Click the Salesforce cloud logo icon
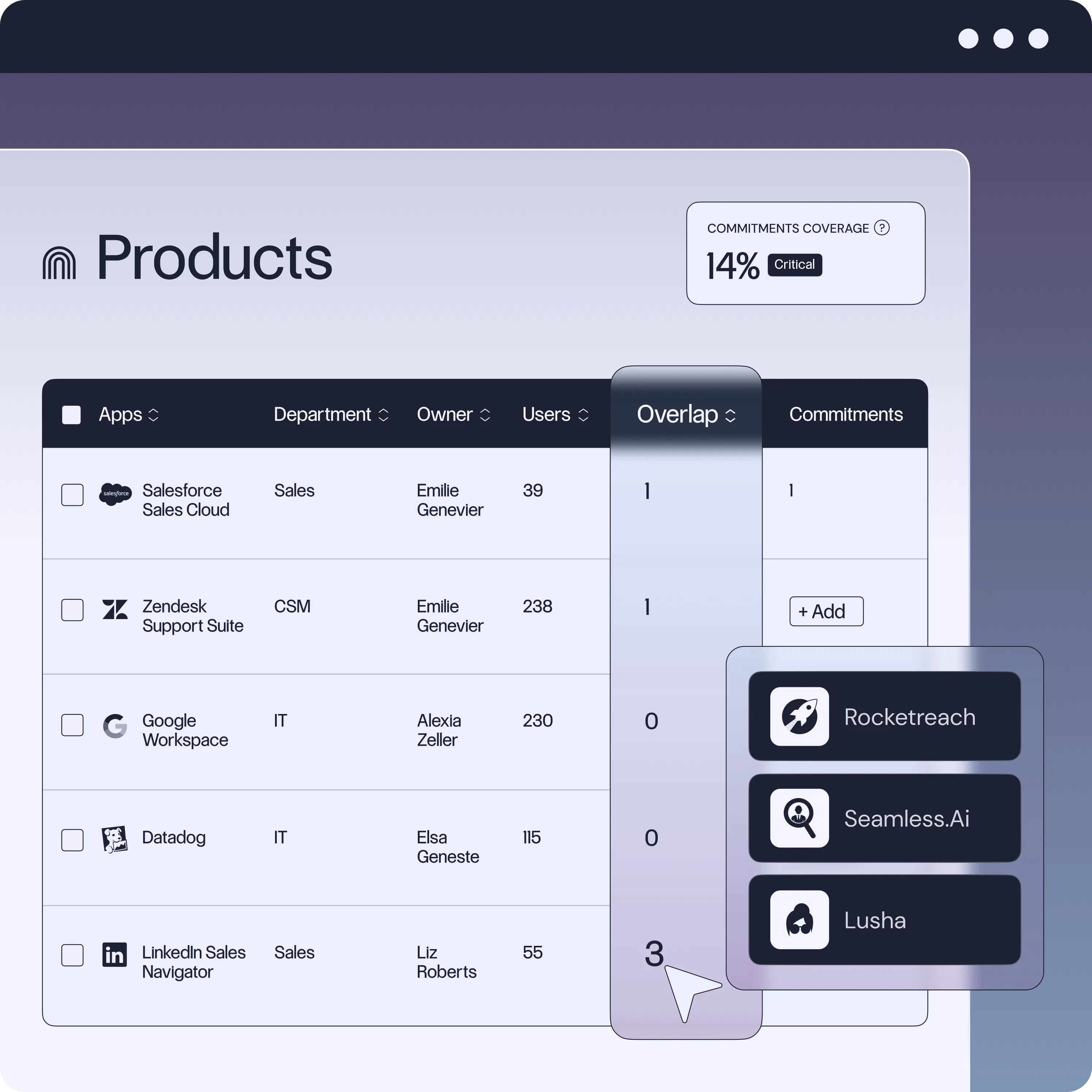The image size is (1092, 1092). click(x=115, y=494)
